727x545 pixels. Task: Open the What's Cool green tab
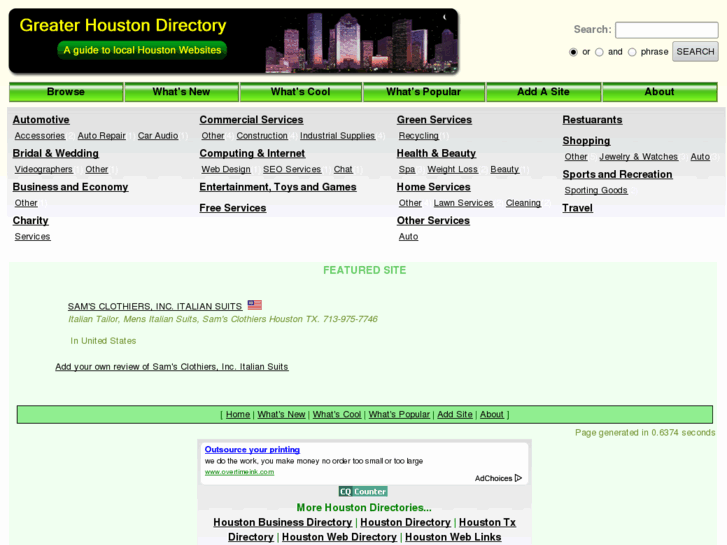pos(300,92)
